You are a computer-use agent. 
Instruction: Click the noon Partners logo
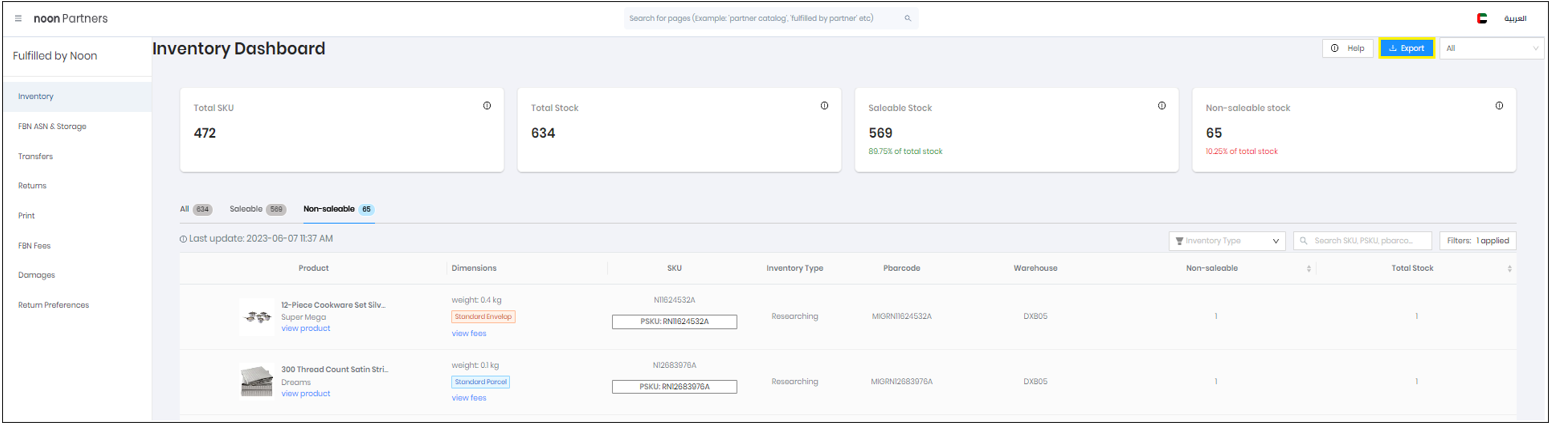70,19
